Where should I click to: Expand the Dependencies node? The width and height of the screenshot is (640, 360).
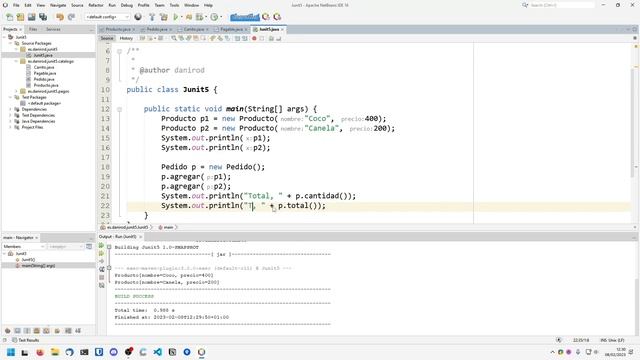pos(11,109)
